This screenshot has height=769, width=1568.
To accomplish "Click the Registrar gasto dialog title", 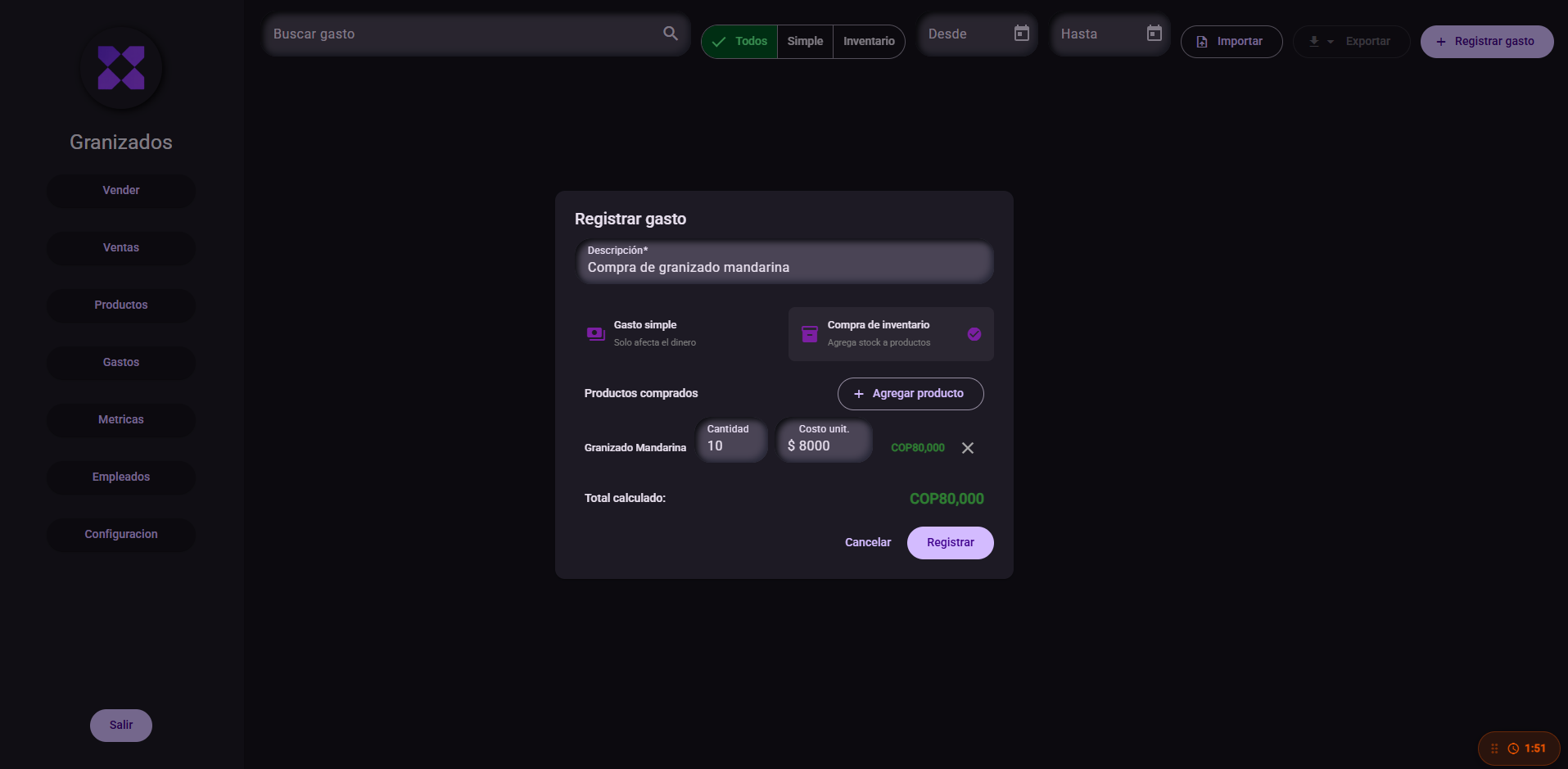I will (630, 219).
